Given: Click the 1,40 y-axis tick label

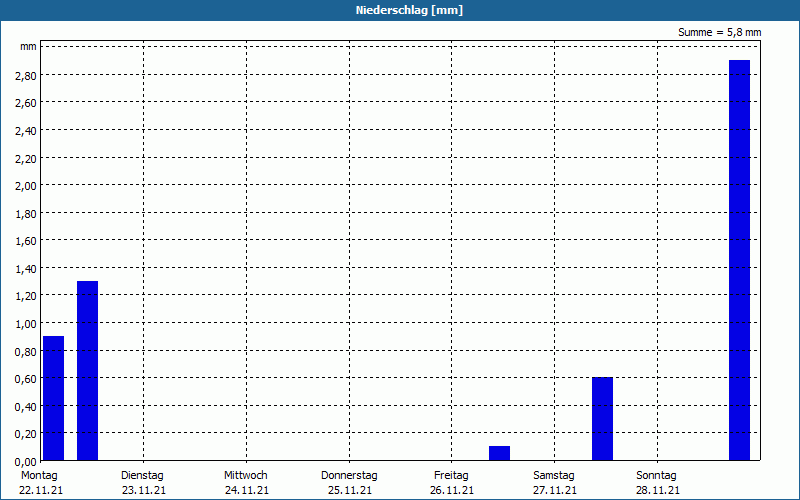Looking at the screenshot, I should point(26,268).
